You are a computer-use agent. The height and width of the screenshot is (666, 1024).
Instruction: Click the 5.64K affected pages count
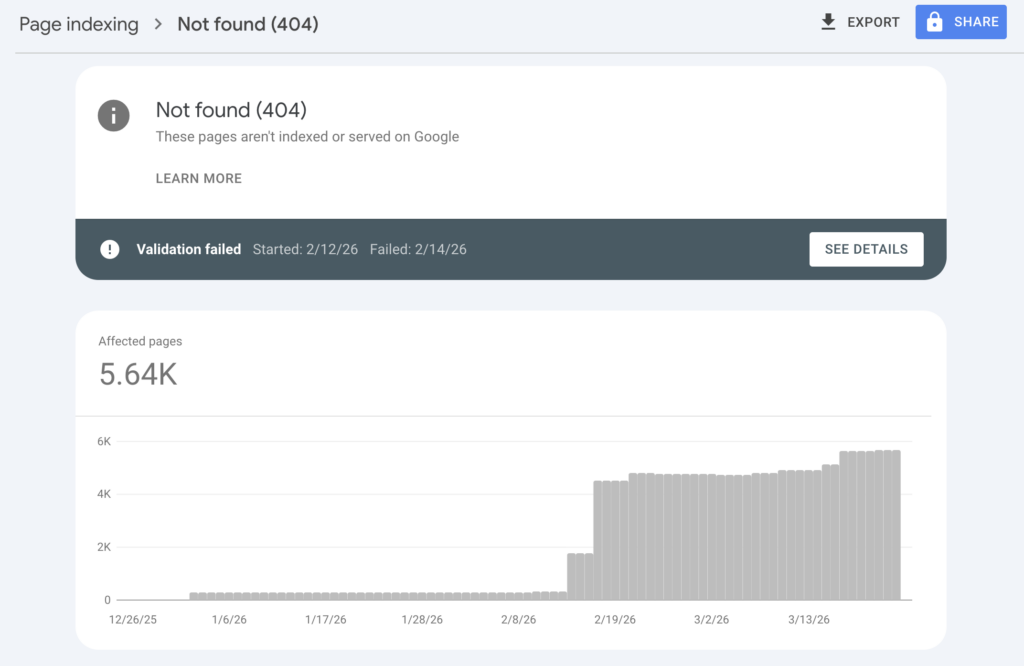(138, 374)
